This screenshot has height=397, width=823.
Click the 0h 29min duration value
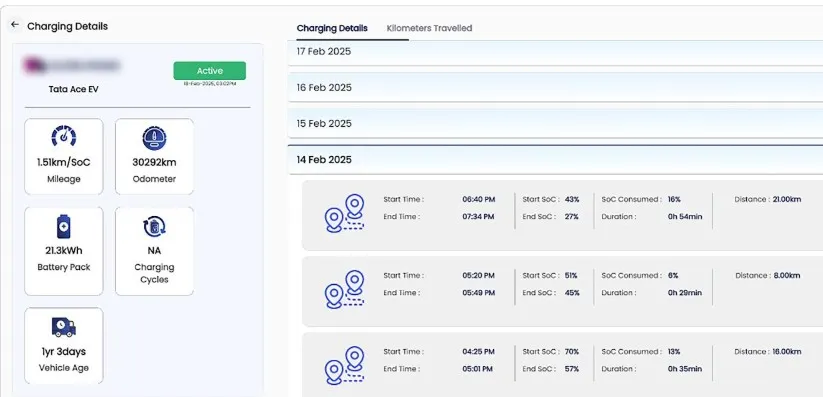pyautogui.click(x=685, y=292)
